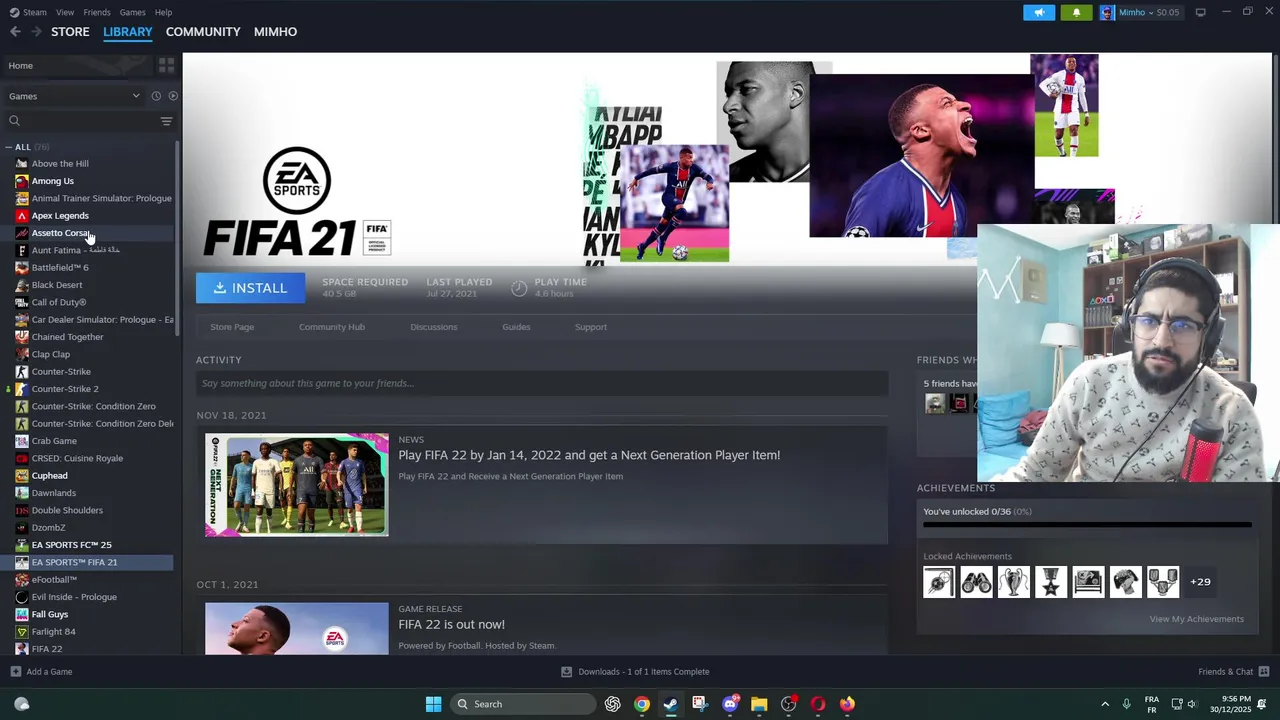
Task: Open the FIFA 22 Next Generation news thumbnail
Action: (297, 485)
